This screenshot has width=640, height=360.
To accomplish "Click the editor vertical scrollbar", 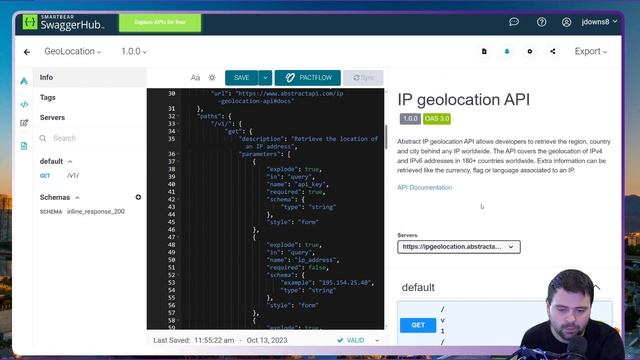I will tap(386, 137).
